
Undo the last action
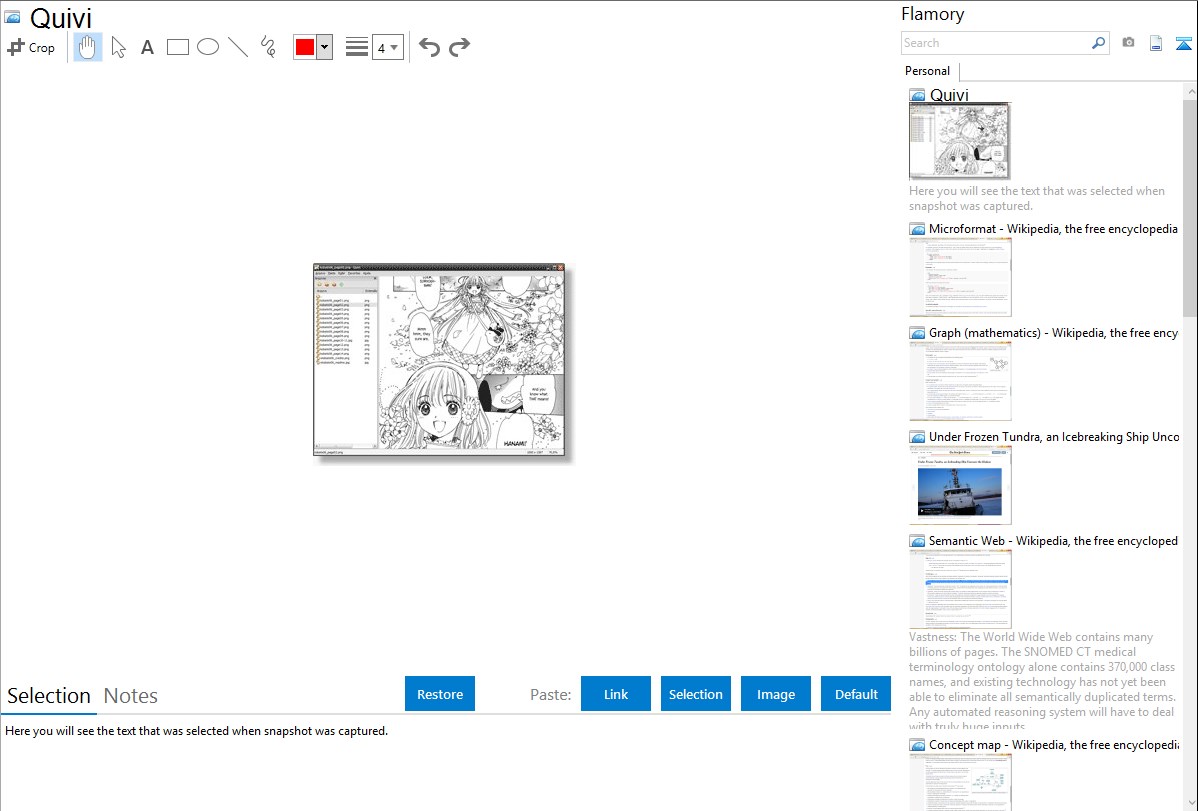tap(429, 47)
